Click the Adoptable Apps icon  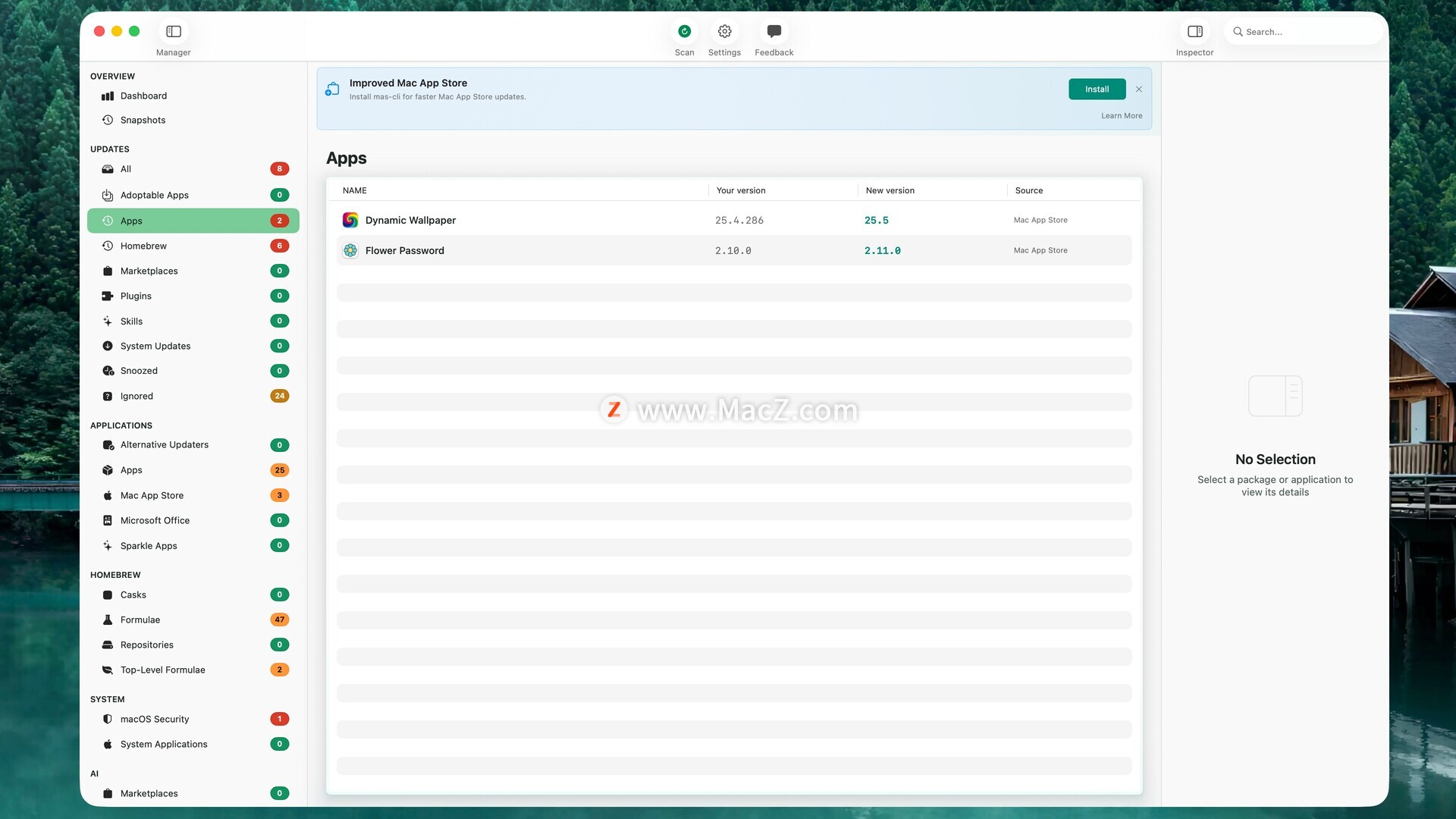(x=108, y=195)
